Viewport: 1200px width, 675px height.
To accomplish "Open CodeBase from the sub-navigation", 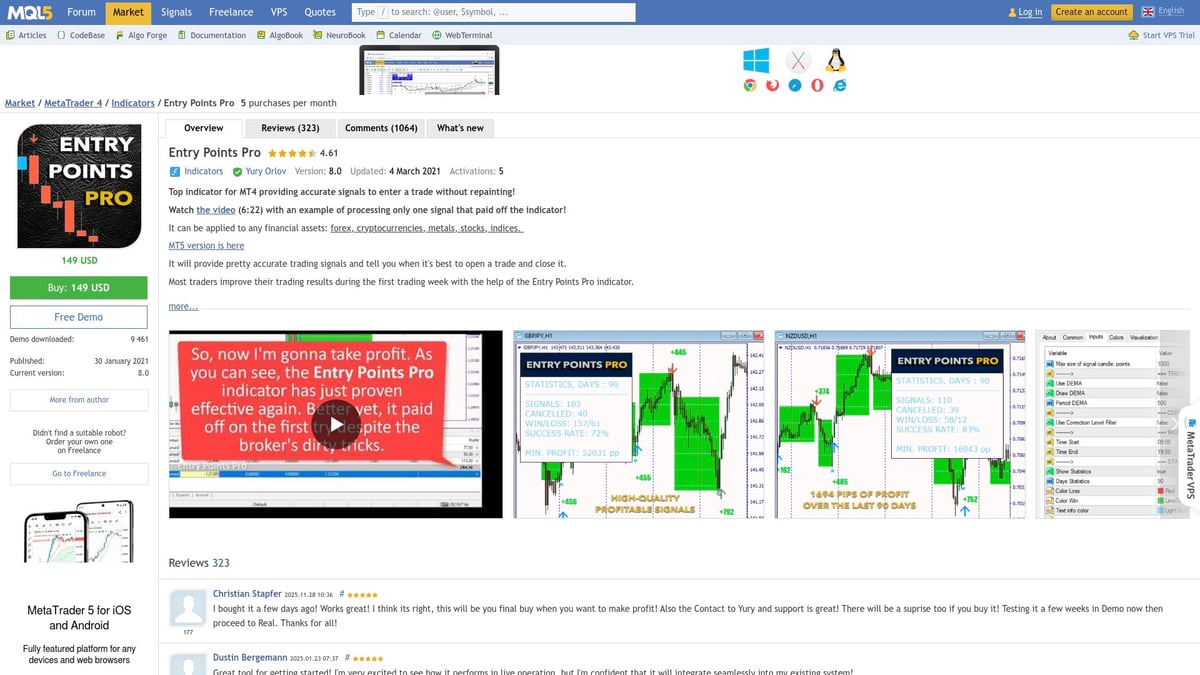I will click(83, 35).
